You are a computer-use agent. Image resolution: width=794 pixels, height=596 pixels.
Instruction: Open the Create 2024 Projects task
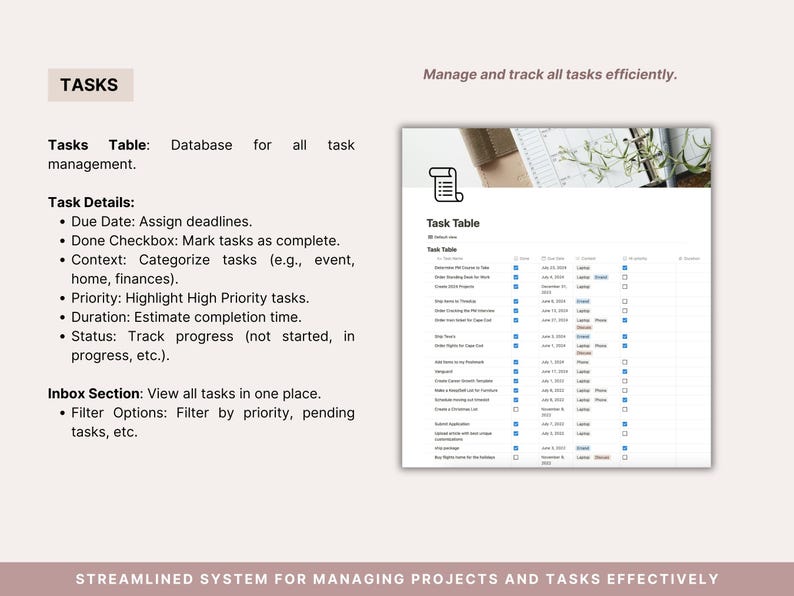pos(454,287)
